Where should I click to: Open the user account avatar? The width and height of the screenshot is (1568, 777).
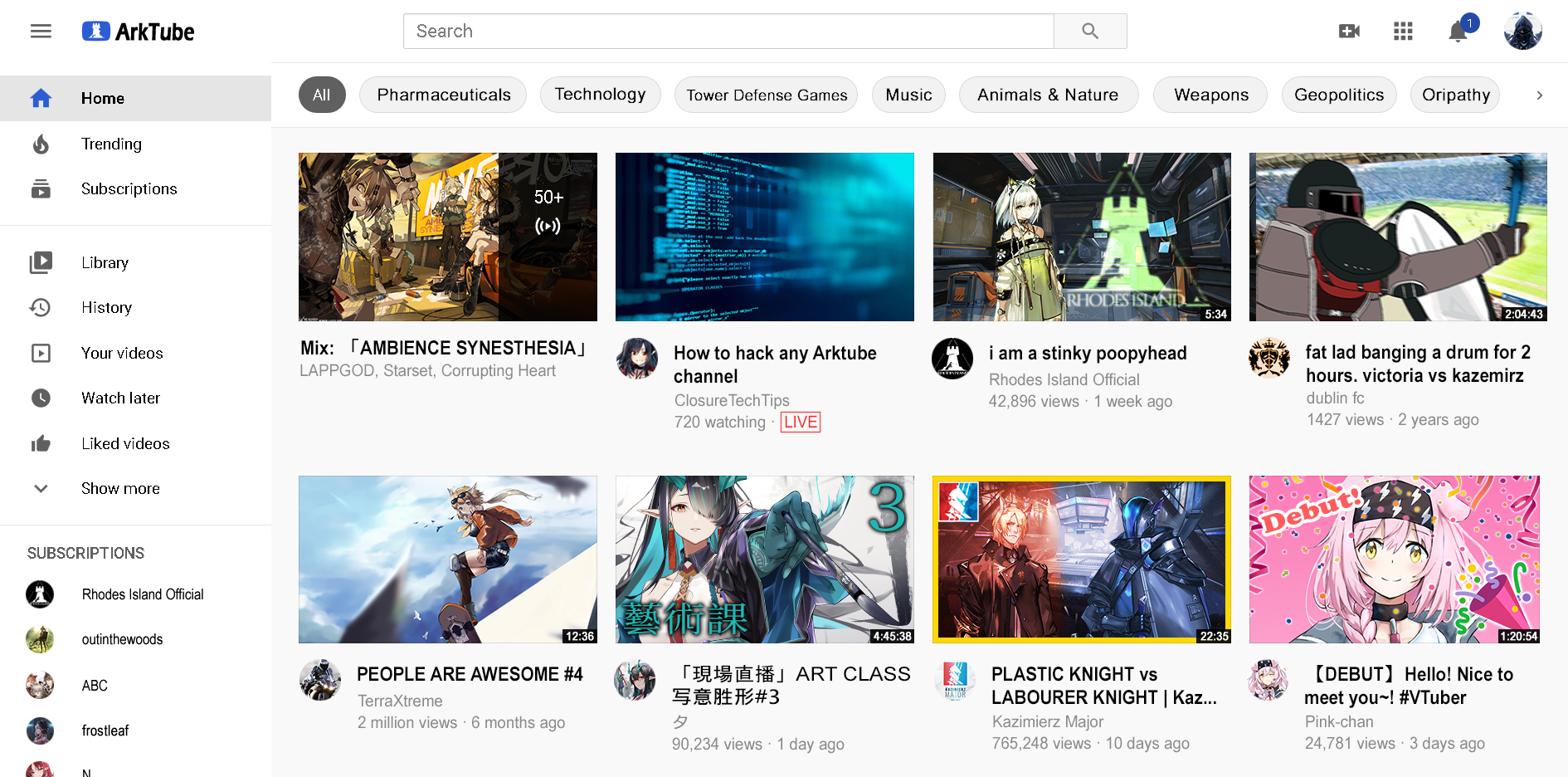(x=1523, y=32)
